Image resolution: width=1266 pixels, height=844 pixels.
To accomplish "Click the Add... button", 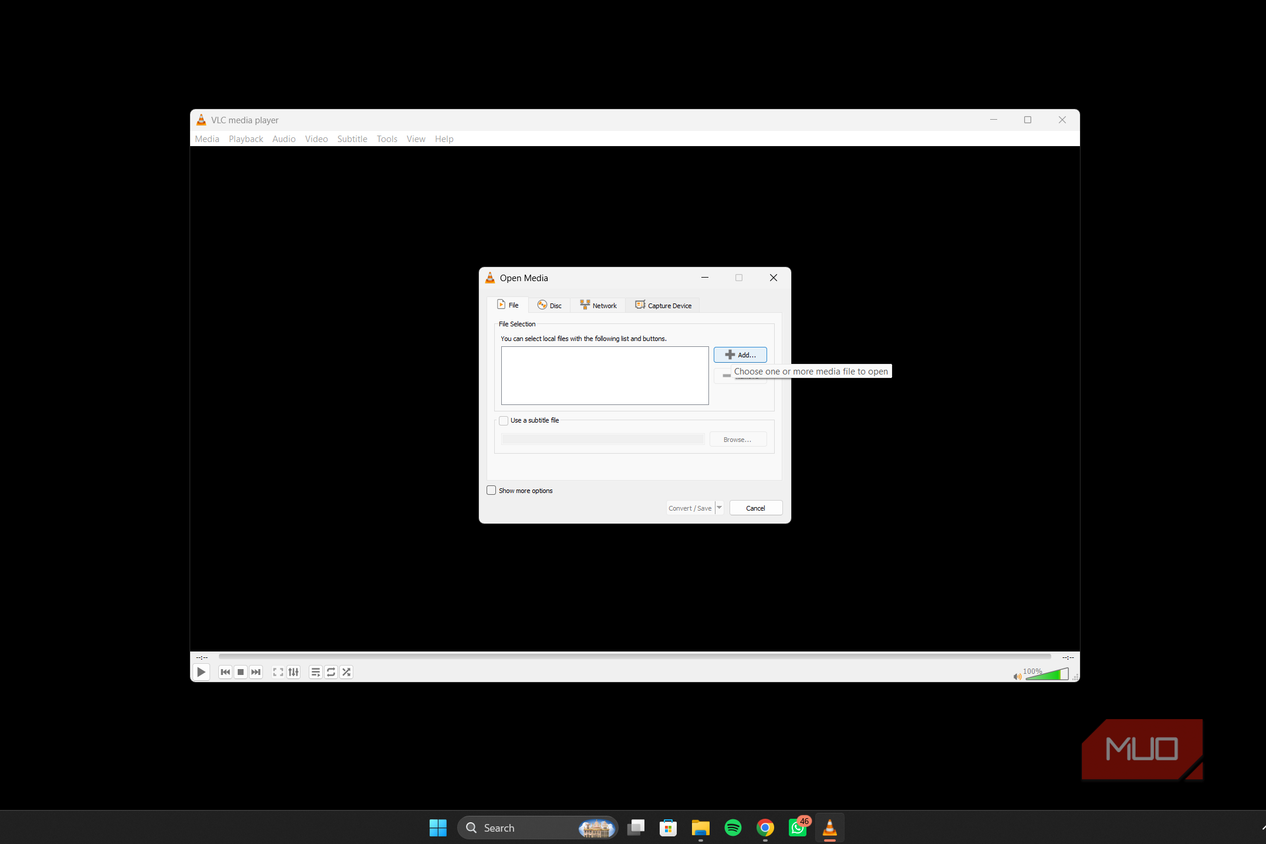I will [740, 355].
